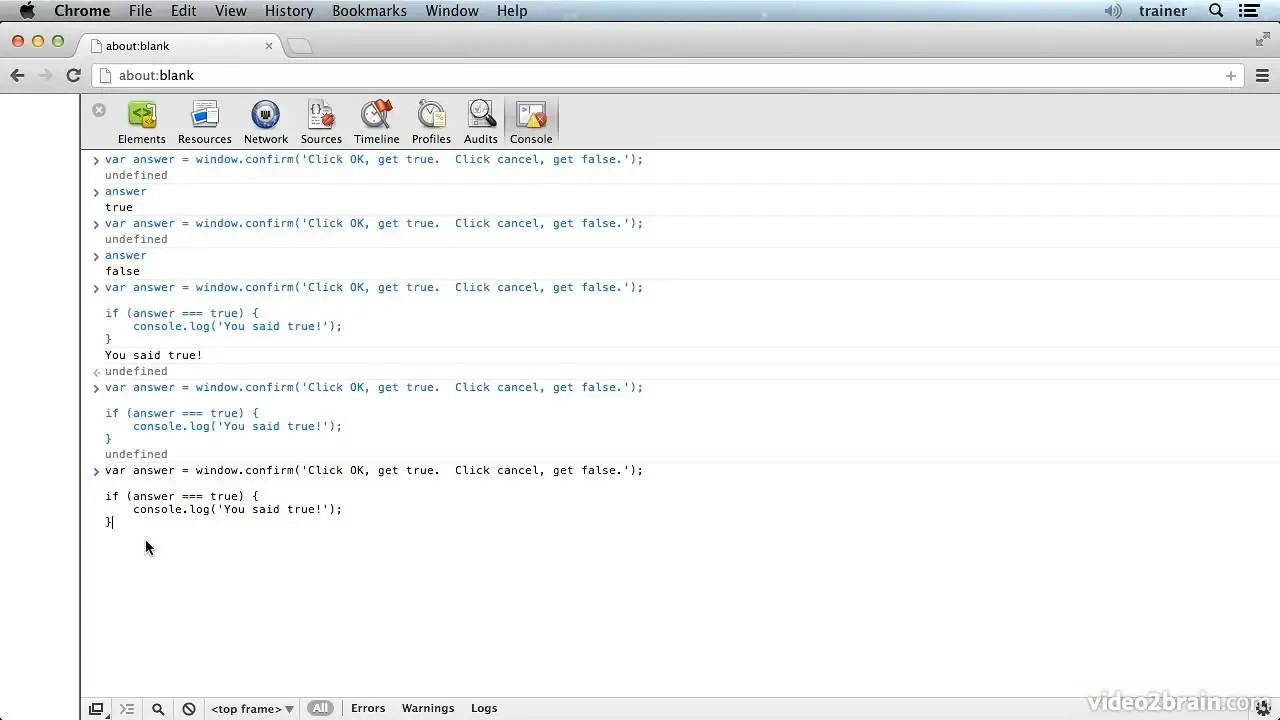Open the Chrome application menu
The image size is (1280, 720).
tap(82, 11)
